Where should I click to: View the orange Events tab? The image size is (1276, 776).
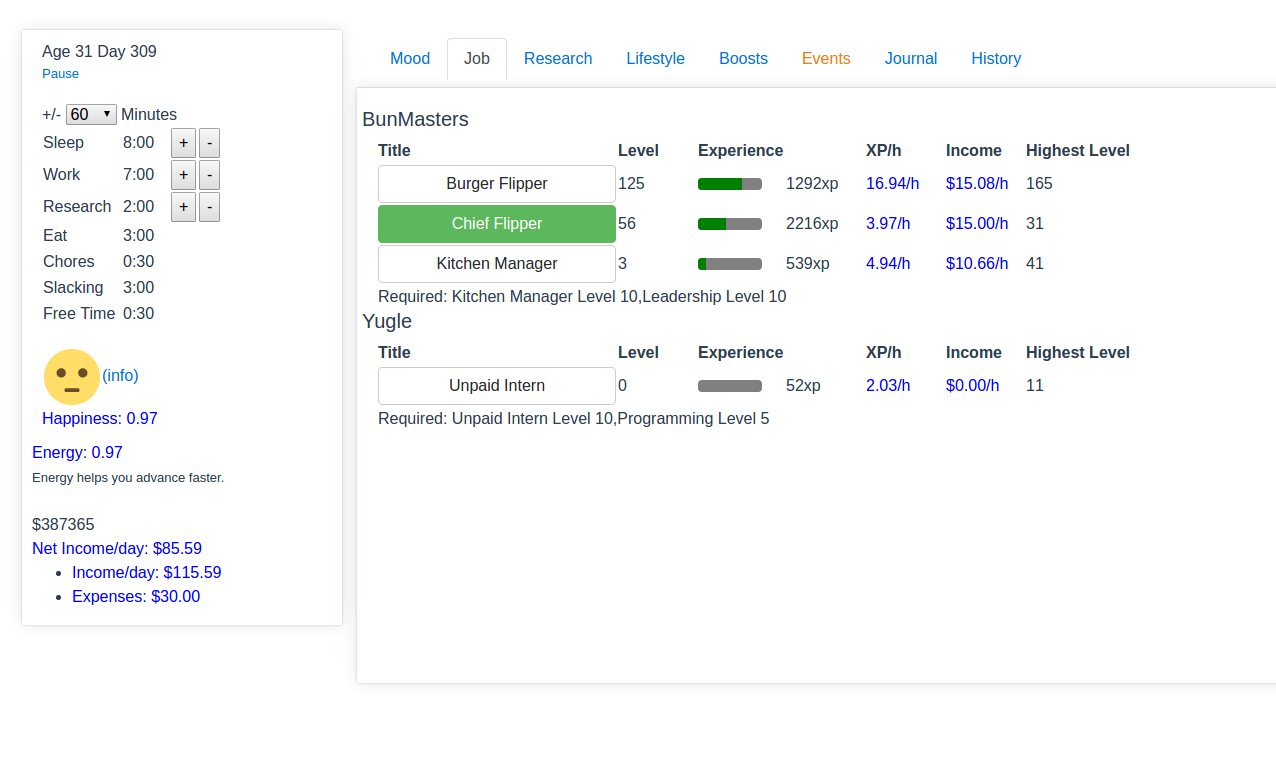click(826, 59)
